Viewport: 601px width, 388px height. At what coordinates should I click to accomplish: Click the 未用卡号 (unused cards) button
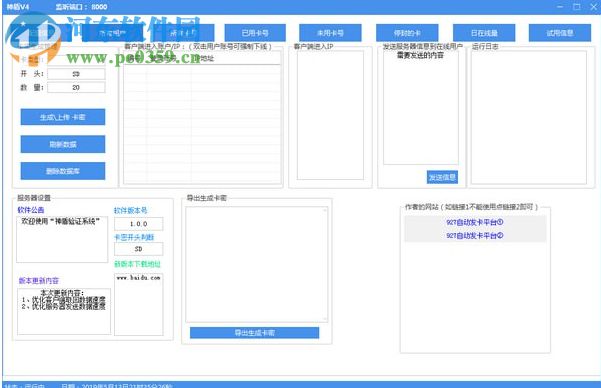tap(330, 33)
